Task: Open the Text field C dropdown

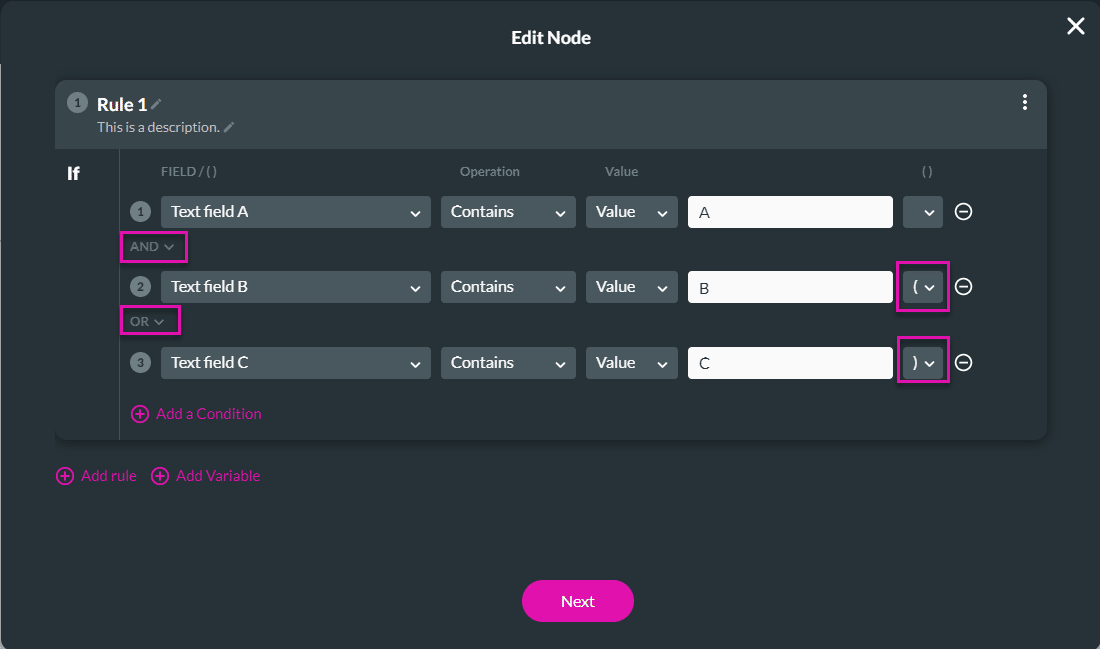Action: [295, 363]
